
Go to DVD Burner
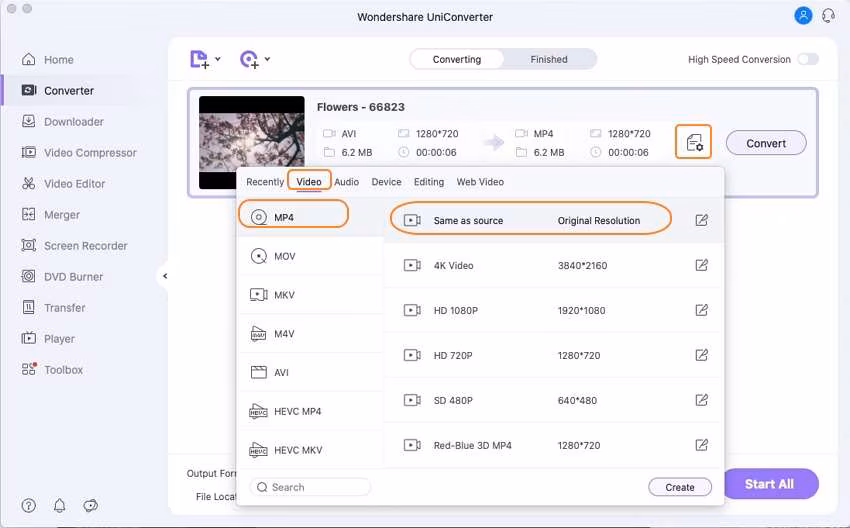coord(62,276)
